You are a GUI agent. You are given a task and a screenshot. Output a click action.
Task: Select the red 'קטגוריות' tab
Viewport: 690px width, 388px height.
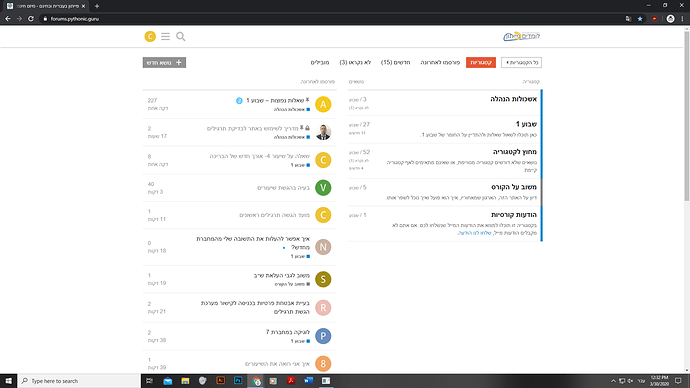click(481, 62)
